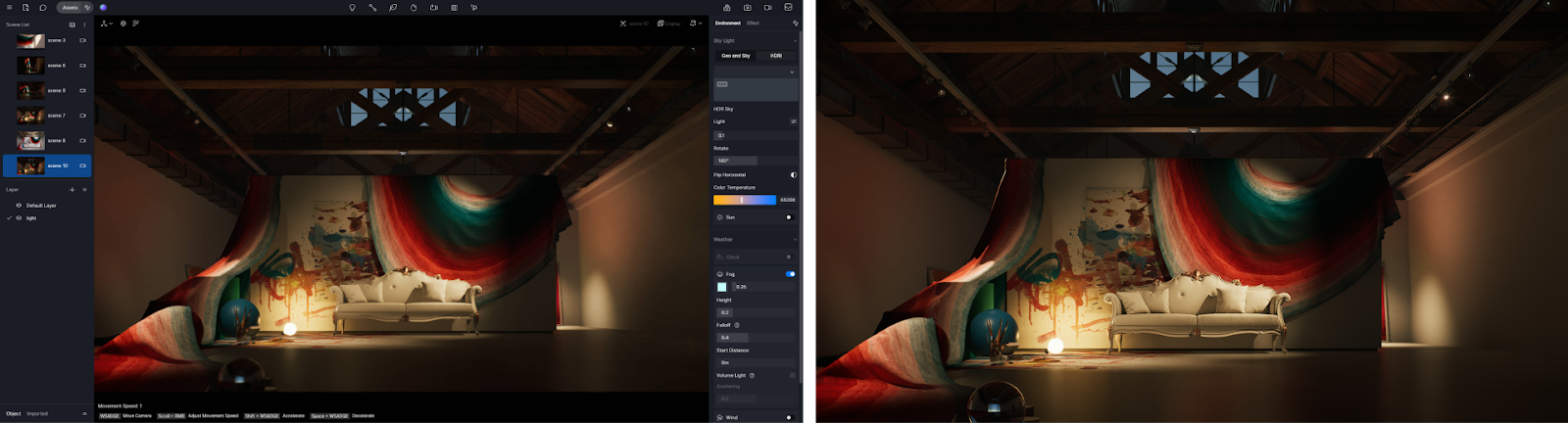Image resolution: width=1568 pixels, height=423 pixels.
Task: Click the purple sphere AI icon
Action: [x=103, y=7]
